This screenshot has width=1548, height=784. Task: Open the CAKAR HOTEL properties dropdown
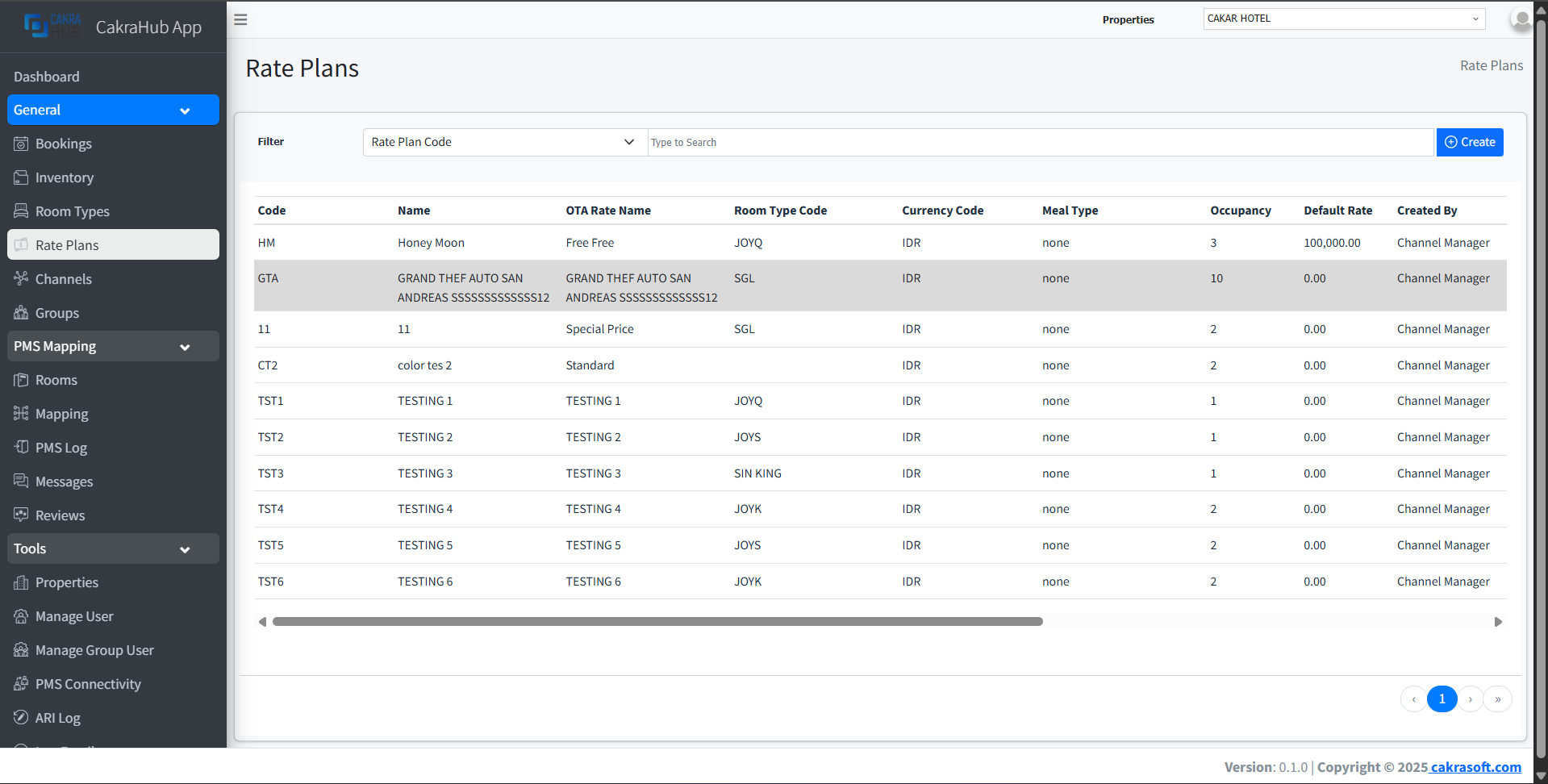1343,19
